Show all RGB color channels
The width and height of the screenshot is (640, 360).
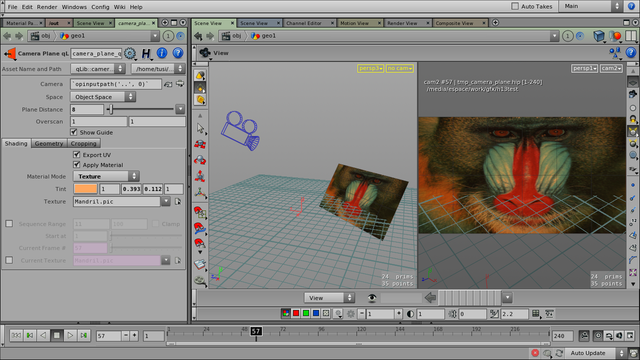286,313
